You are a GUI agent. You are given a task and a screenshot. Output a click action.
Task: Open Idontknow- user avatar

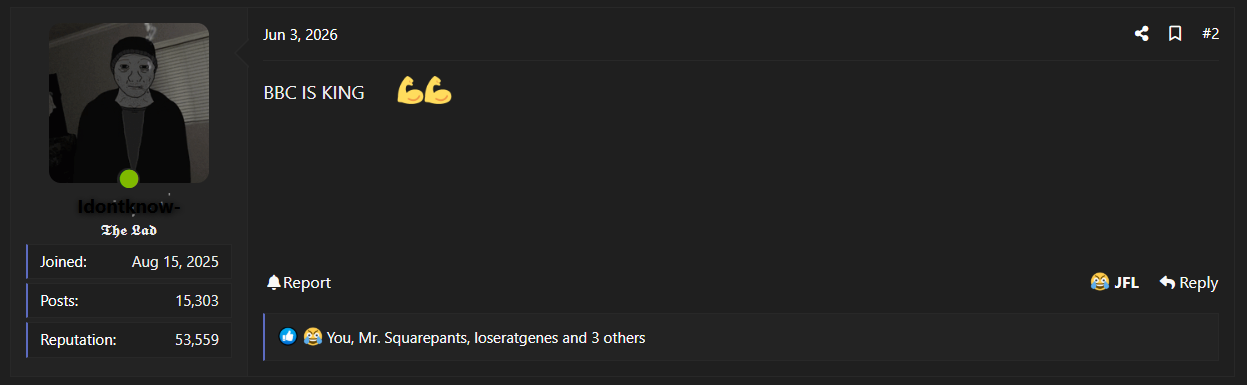coord(129,103)
